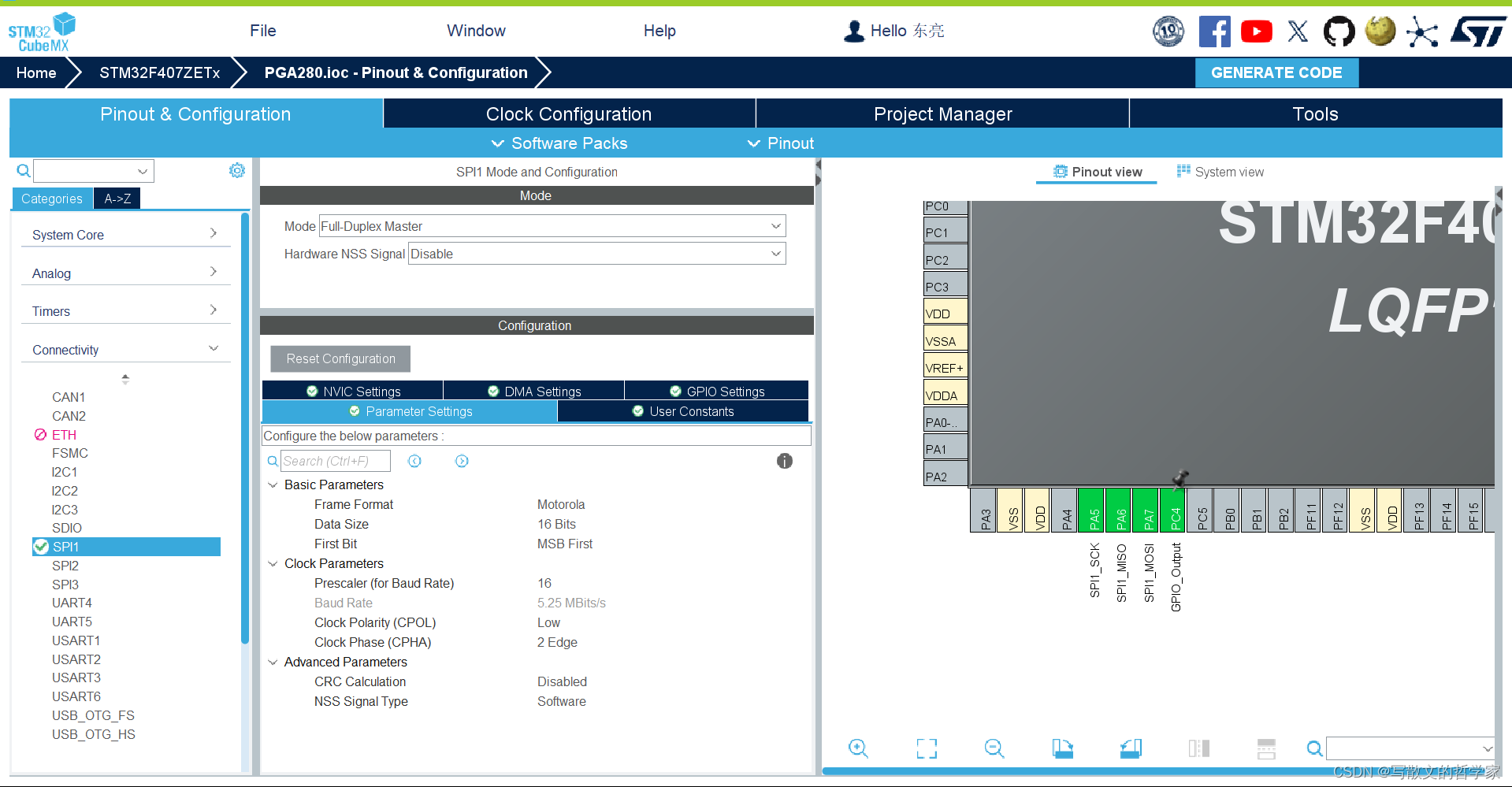Open the categories settings gear icon
Viewport: 1512px width, 787px height.
point(236,170)
